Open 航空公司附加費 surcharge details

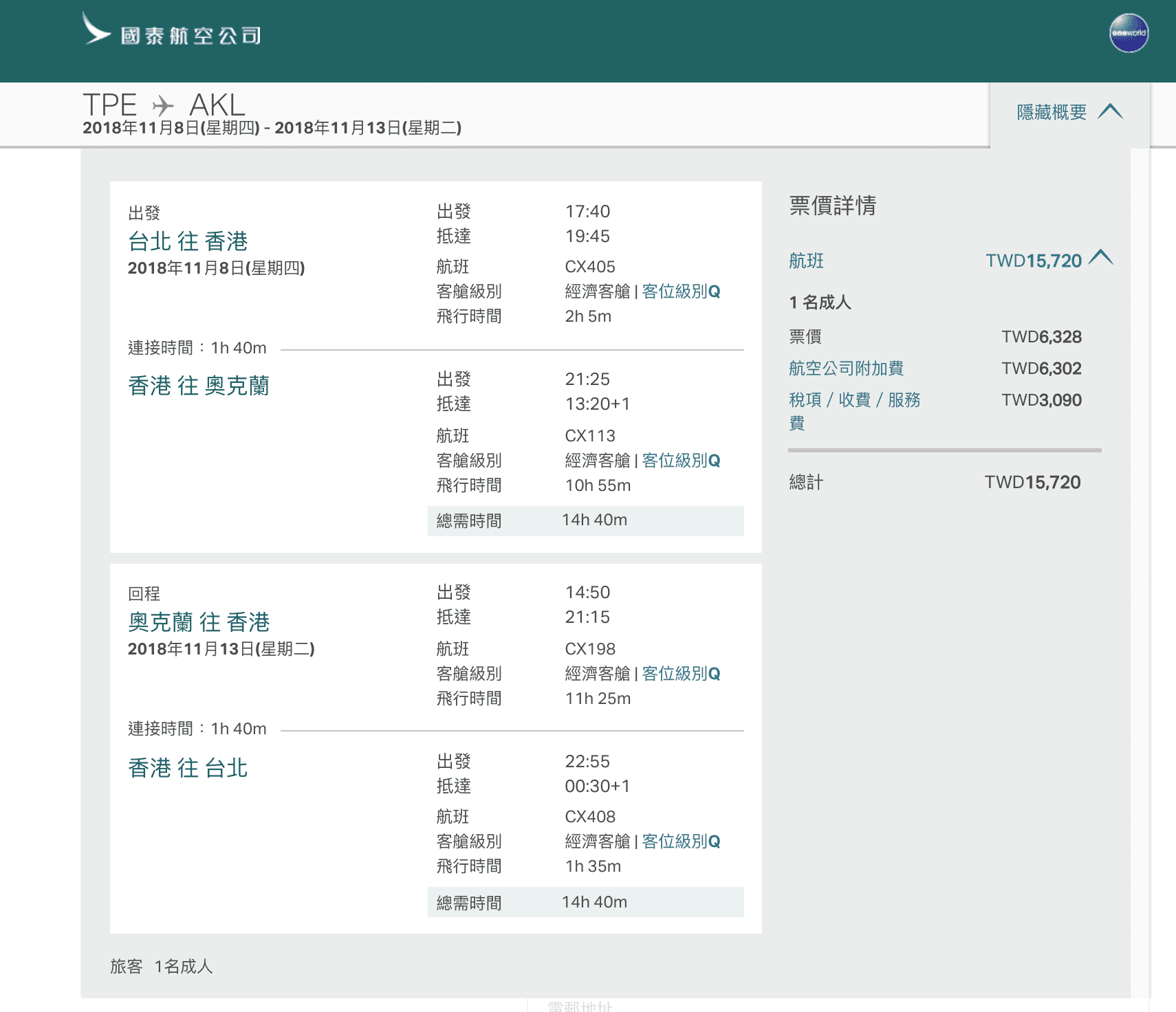pyautogui.click(x=846, y=368)
